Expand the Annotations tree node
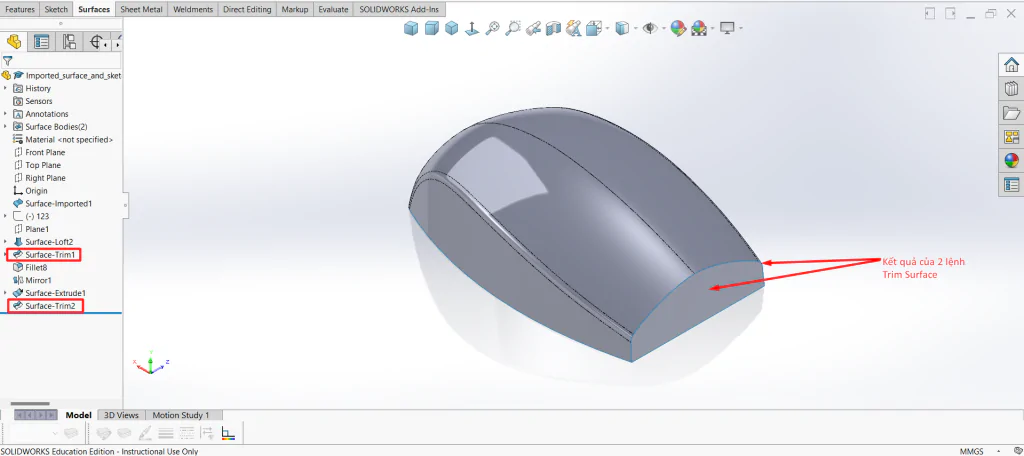 (6, 114)
